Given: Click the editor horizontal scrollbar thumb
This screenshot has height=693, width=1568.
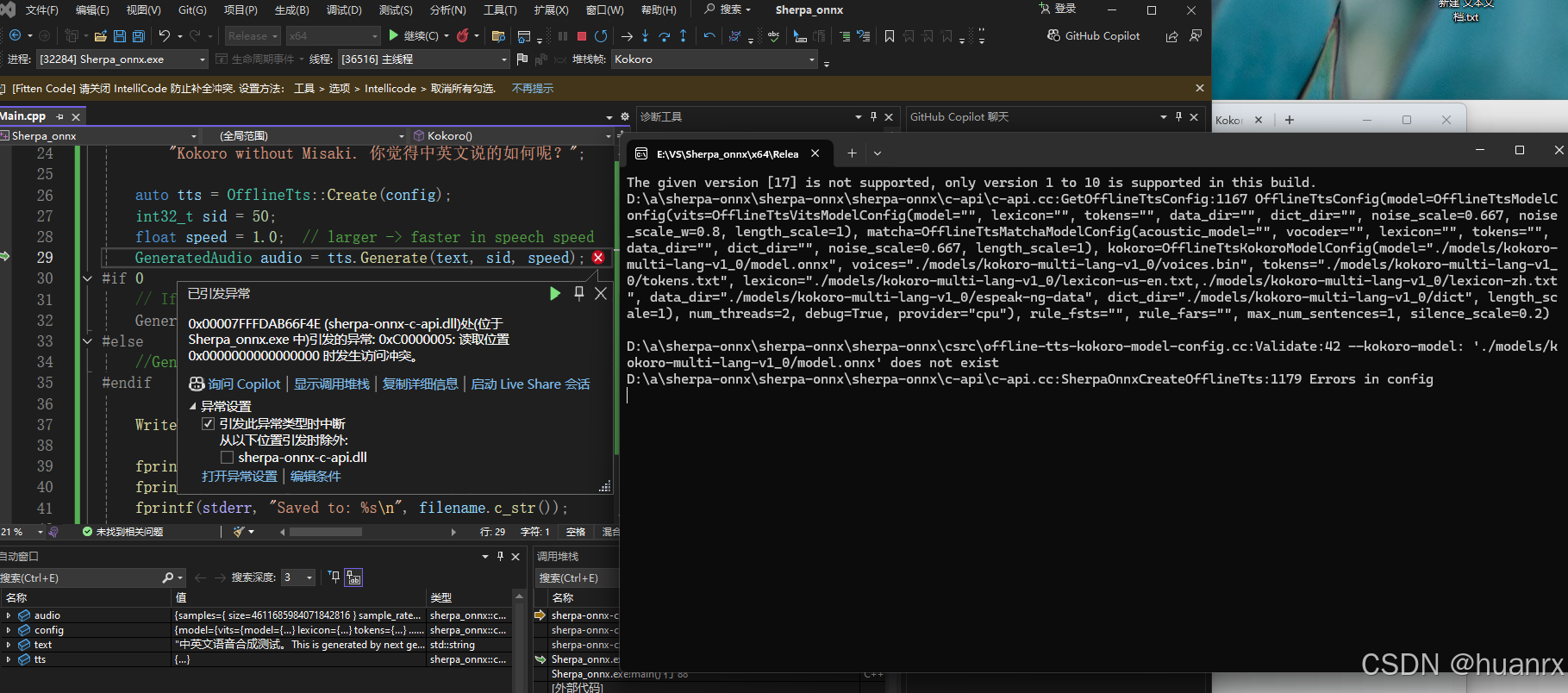Looking at the screenshot, I should coord(325,532).
